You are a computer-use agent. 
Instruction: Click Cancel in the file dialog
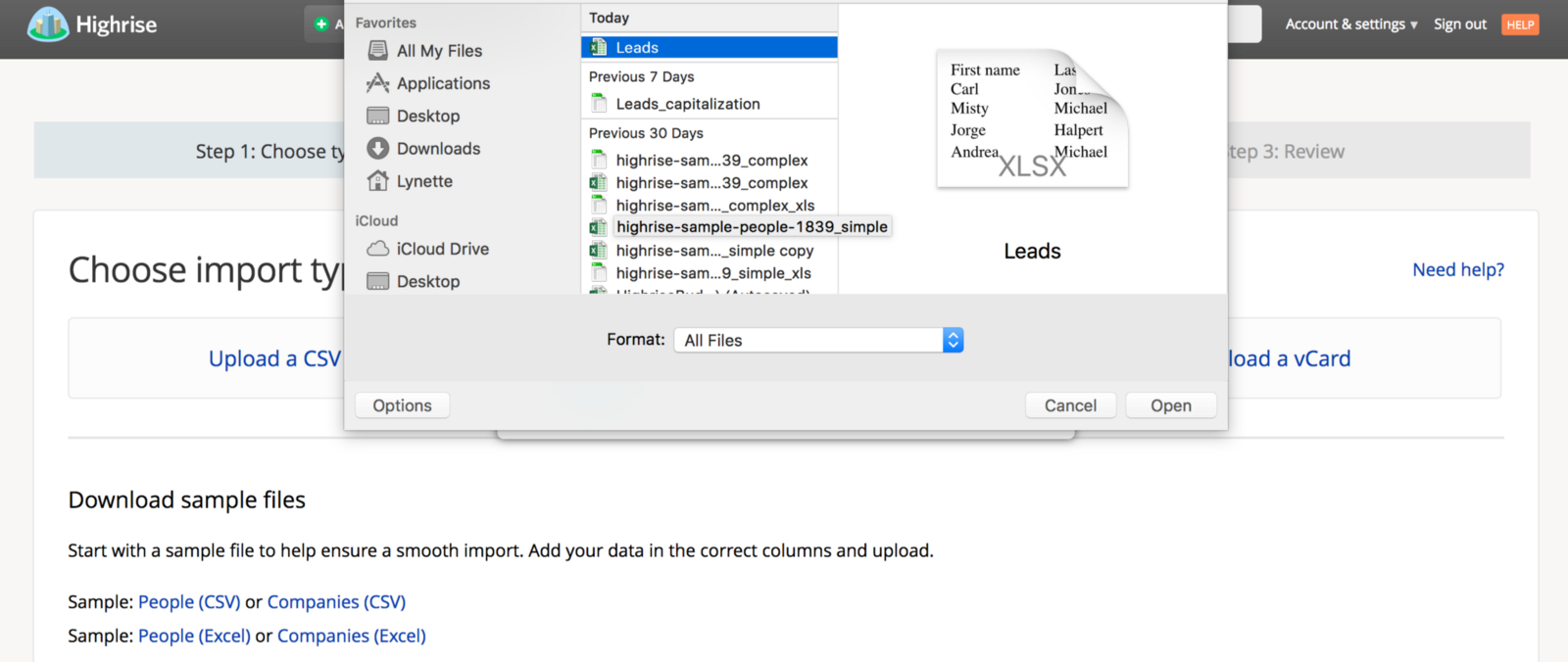1070,405
